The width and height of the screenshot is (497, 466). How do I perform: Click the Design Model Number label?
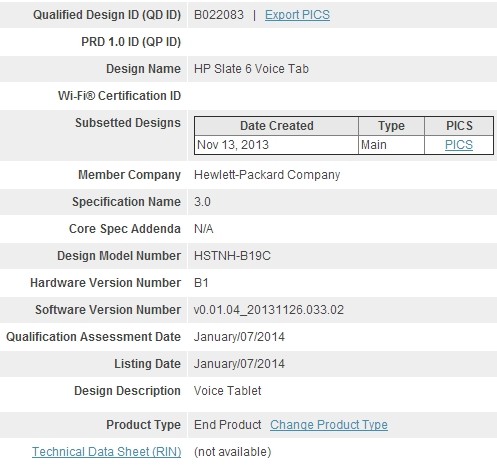tap(119, 256)
